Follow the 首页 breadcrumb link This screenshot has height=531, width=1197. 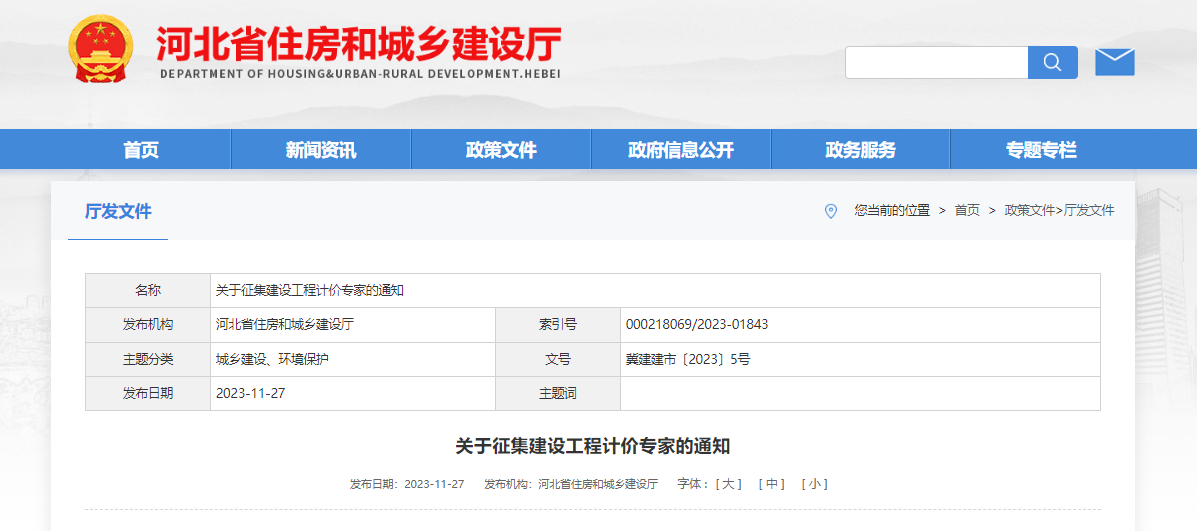pos(967,211)
